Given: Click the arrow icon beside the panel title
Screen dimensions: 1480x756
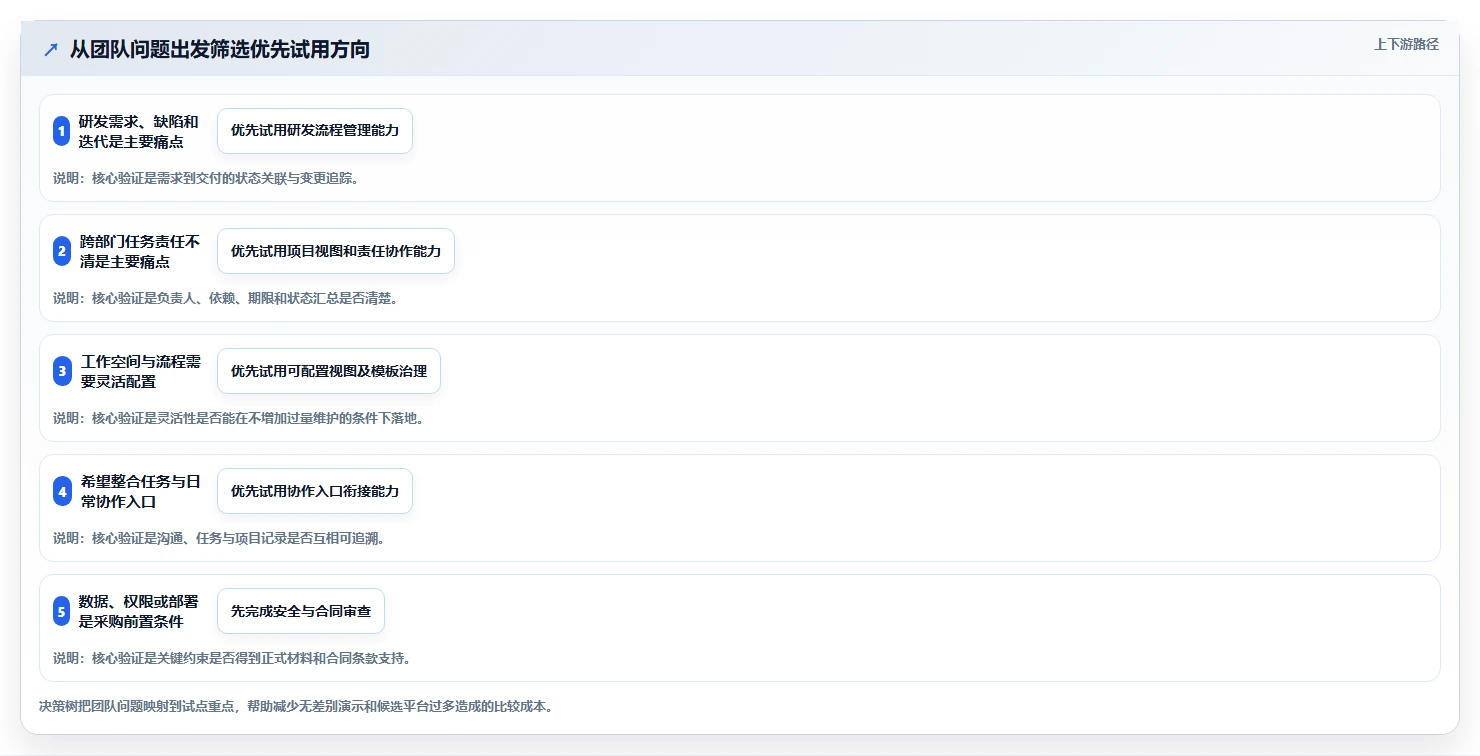Looking at the screenshot, I should click(x=51, y=50).
